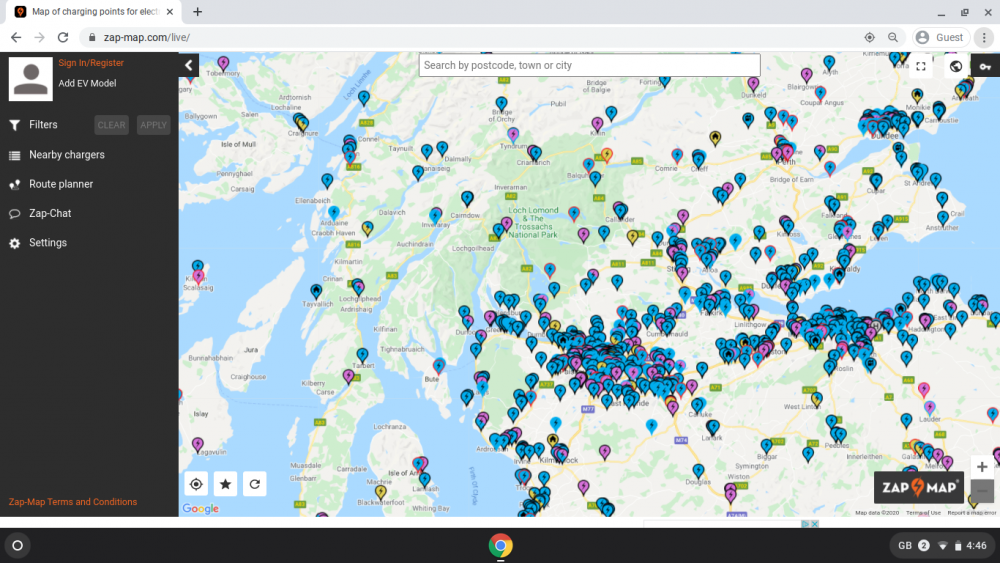1000x563 pixels.
Task: Open a new browser tab
Action: coord(198,11)
